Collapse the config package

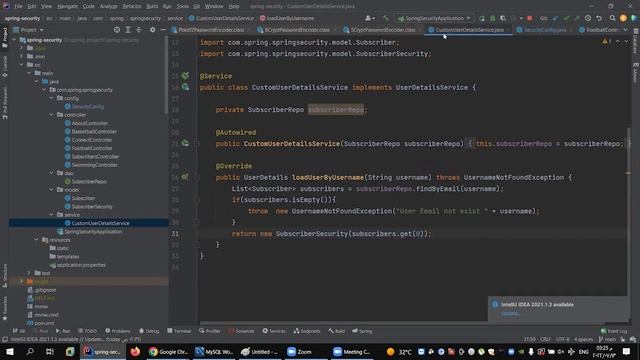(x=51, y=98)
